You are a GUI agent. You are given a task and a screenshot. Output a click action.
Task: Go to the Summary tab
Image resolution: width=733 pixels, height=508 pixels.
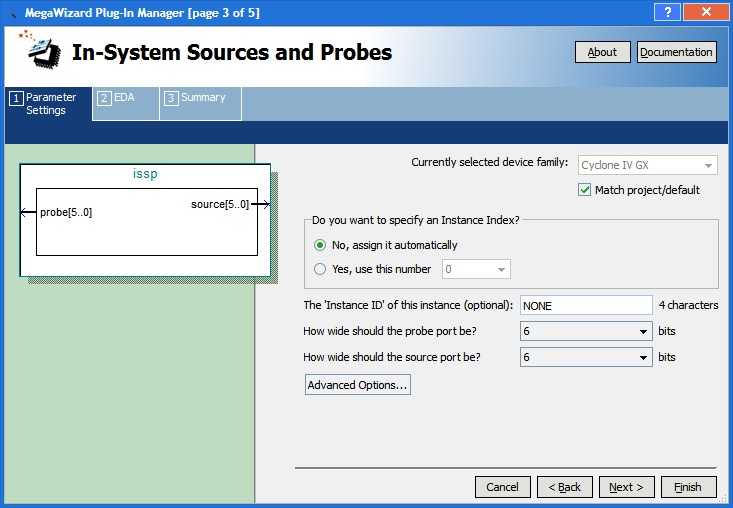point(201,103)
